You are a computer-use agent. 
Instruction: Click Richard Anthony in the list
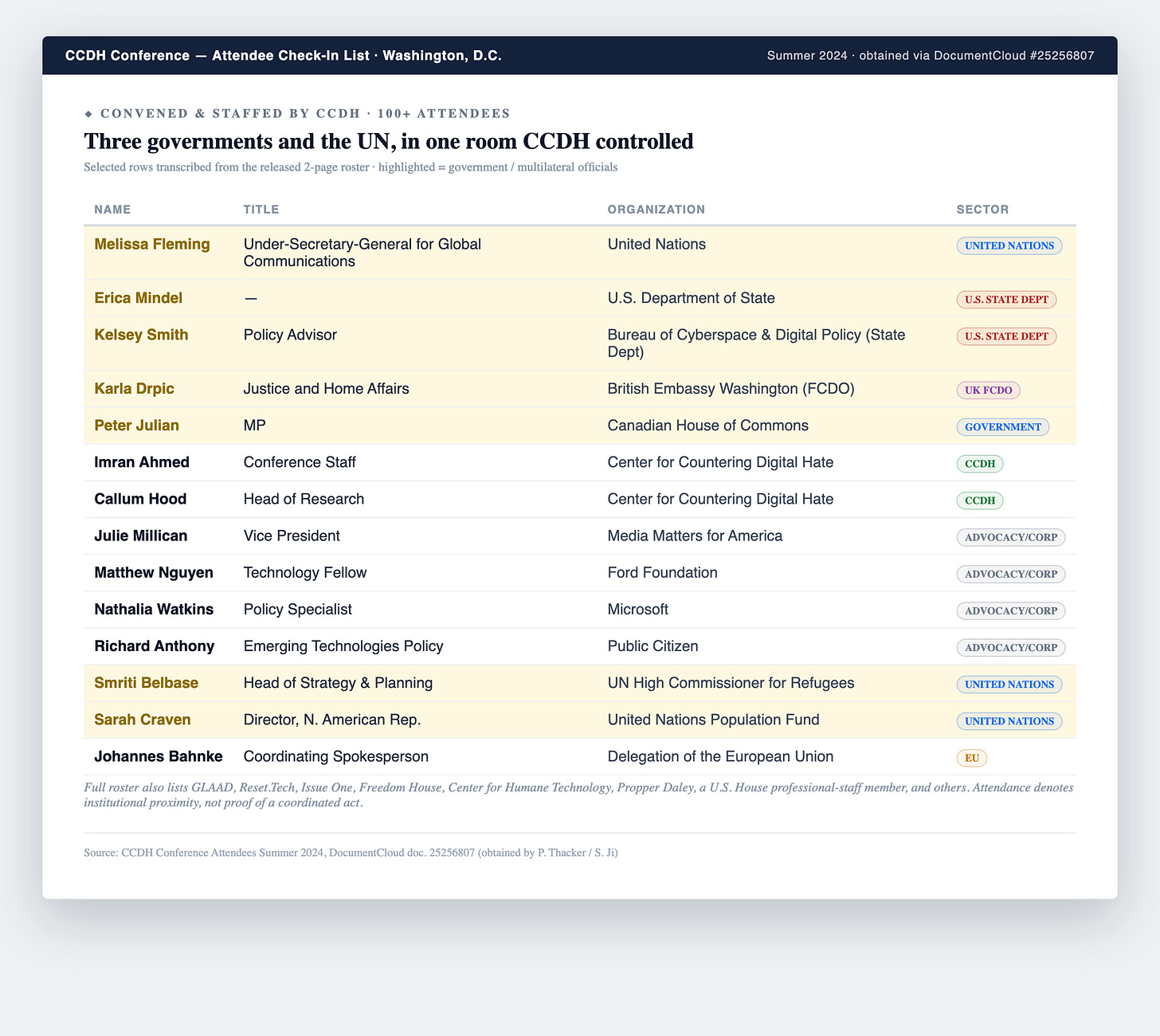pos(155,646)
